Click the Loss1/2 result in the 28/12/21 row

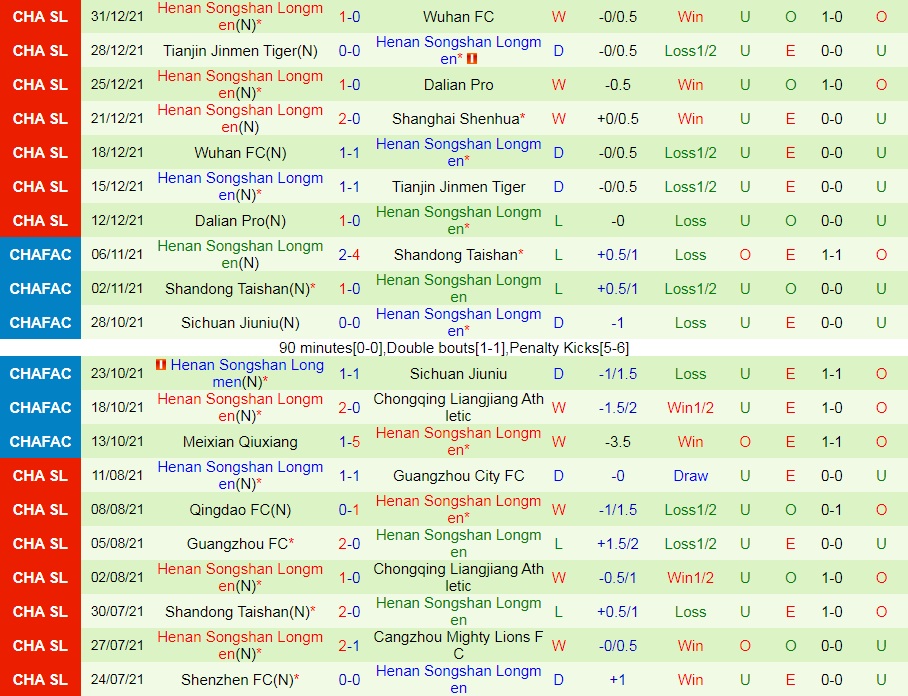(691, 51)
